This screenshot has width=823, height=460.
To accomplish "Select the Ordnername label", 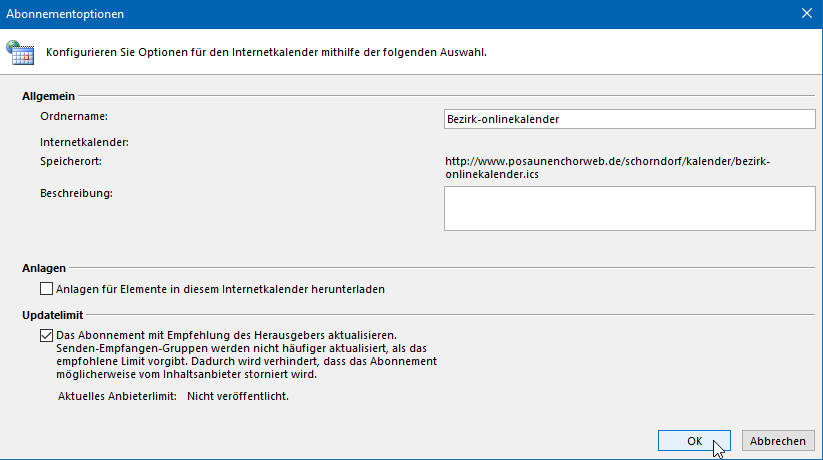I will pos(74,116).
